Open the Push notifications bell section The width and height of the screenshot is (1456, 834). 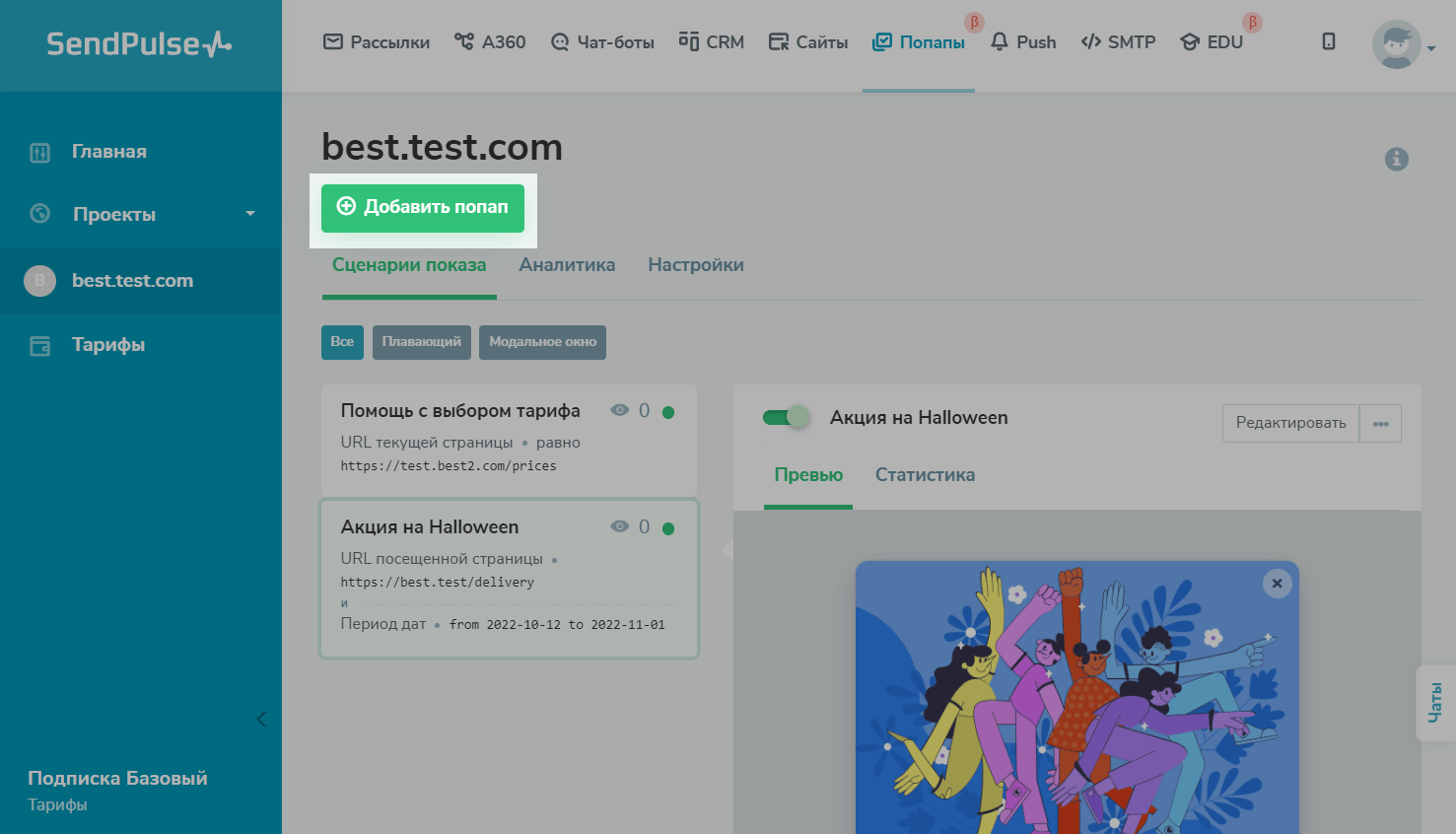pyautogui.click(x=1022, y=42)
